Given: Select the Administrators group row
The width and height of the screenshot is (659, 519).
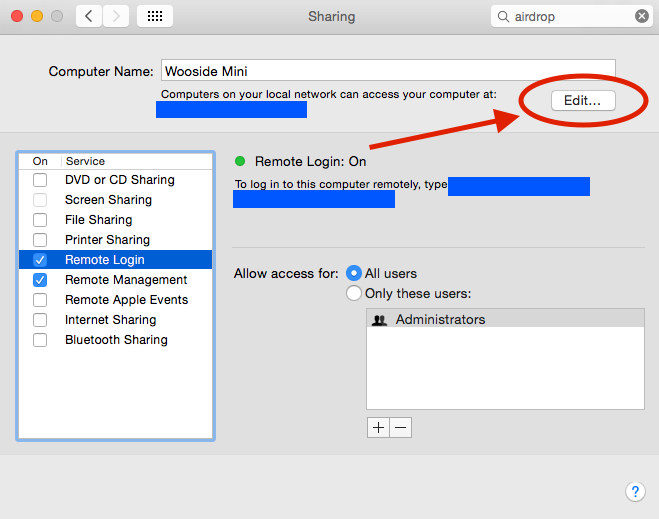Looking at the screenshot, I should click(505, 319).
